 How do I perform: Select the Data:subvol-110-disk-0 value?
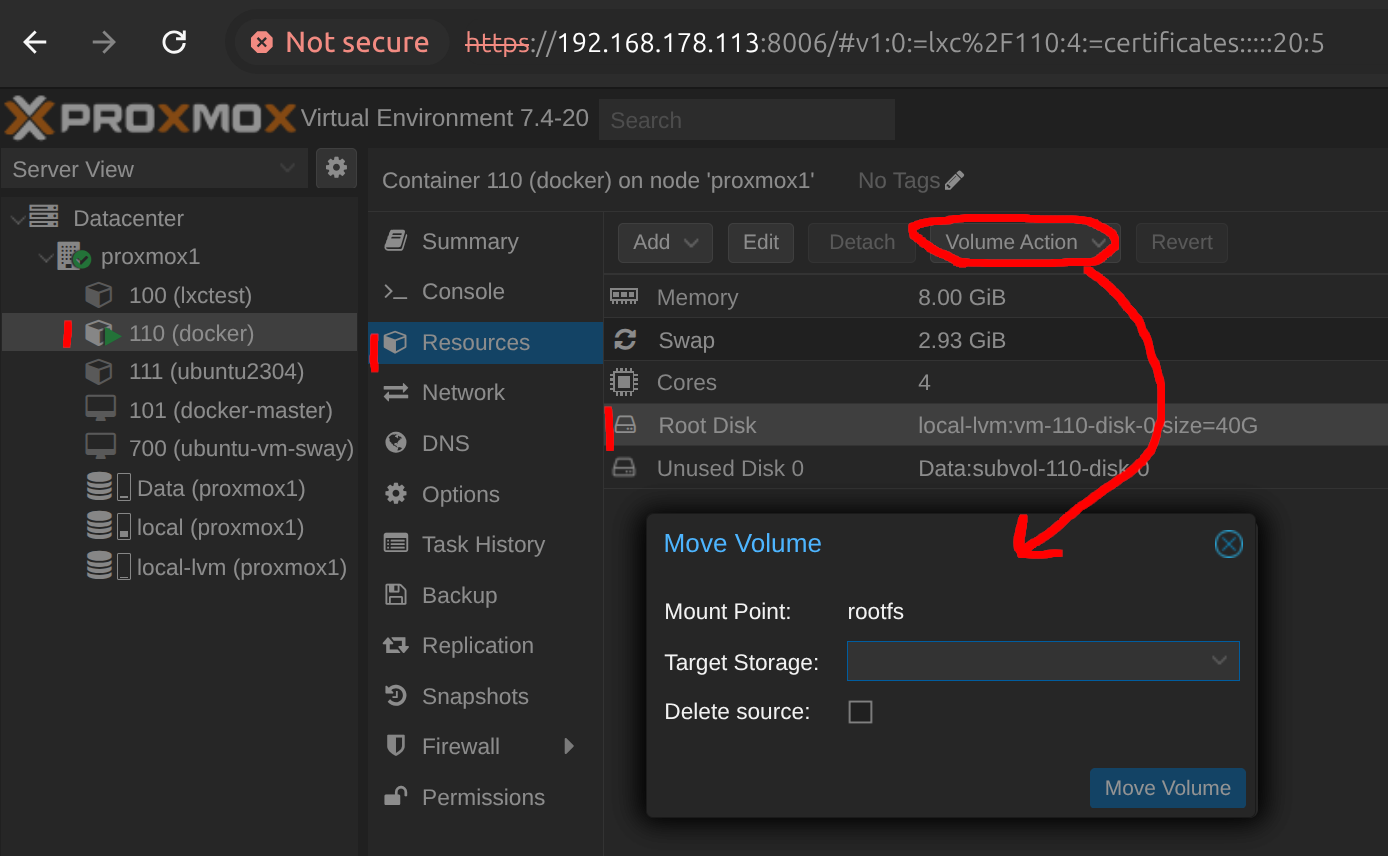coord(1033,468)
